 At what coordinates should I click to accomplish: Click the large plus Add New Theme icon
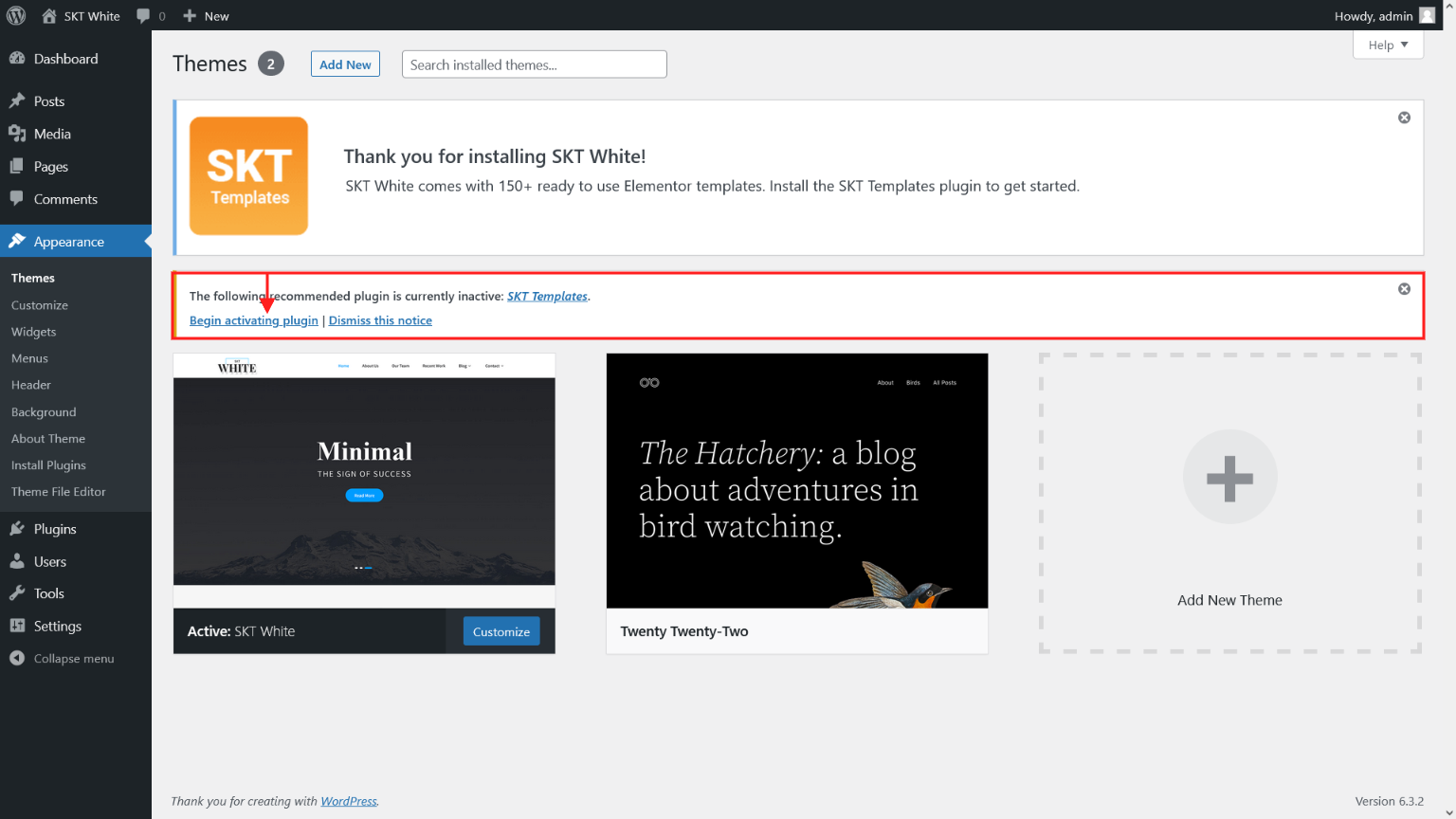[x=1229, y=477]
